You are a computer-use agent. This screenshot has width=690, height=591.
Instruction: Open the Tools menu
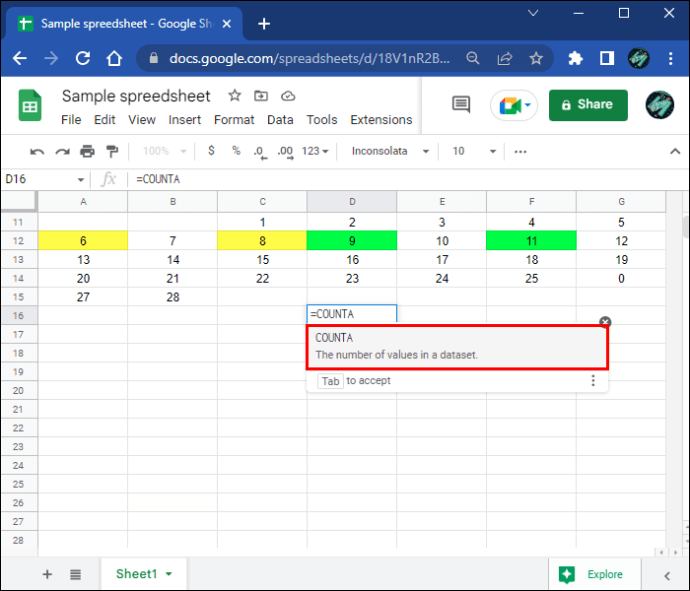[322, 120]
